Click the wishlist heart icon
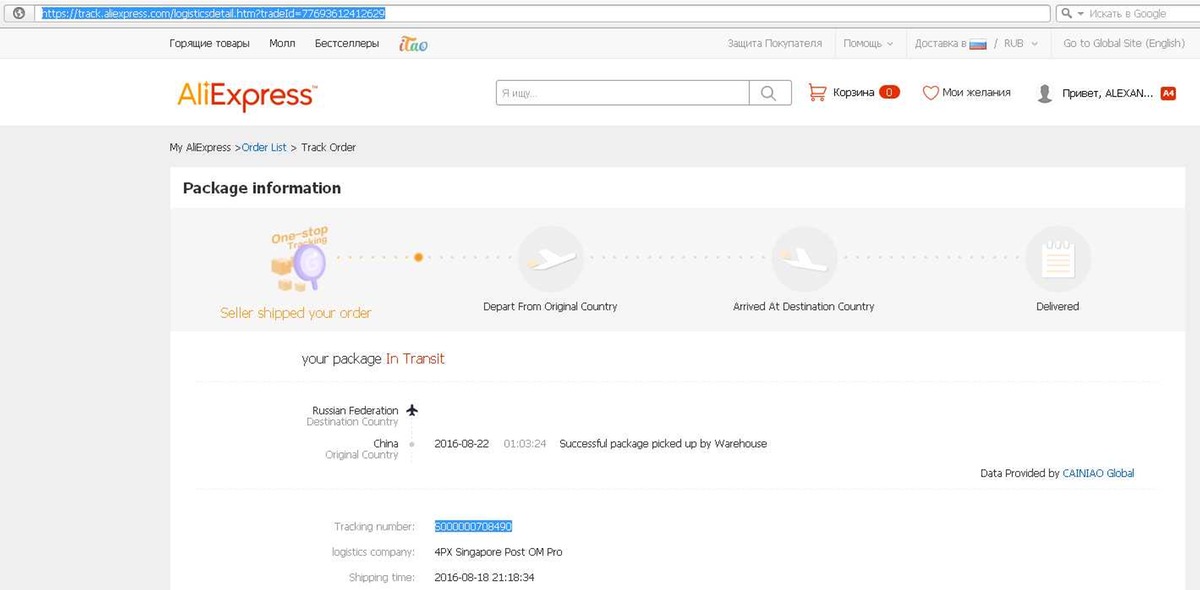The image size is (1200, 590). click(930, 93)
